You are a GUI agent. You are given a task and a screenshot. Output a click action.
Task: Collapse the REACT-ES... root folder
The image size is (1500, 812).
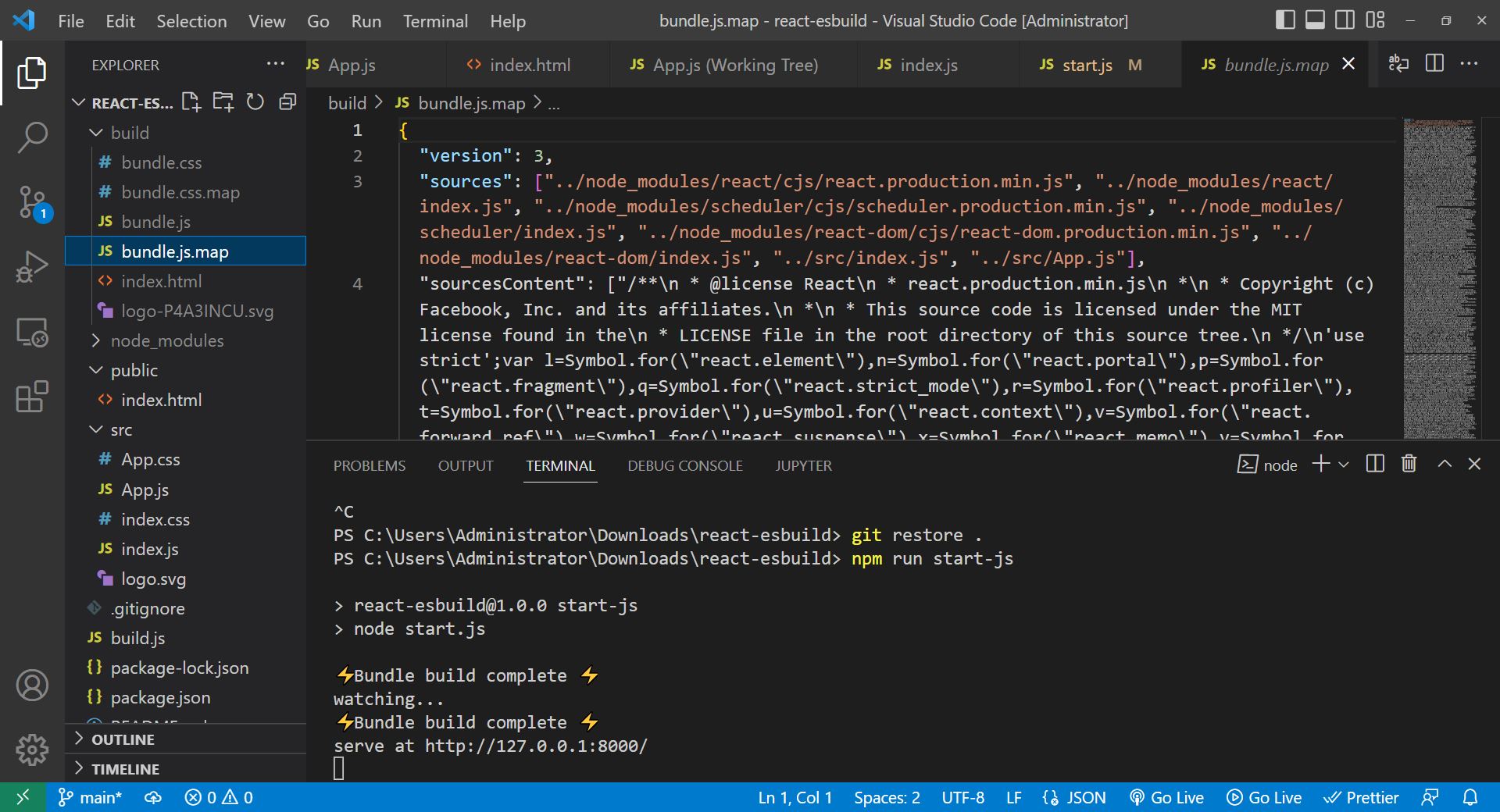pos(78,102)
